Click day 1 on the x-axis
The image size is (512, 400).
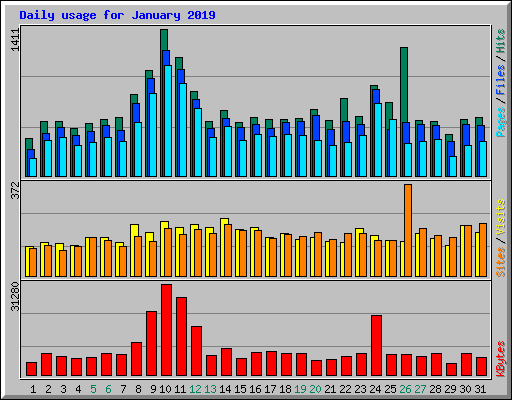click(33, 389)
